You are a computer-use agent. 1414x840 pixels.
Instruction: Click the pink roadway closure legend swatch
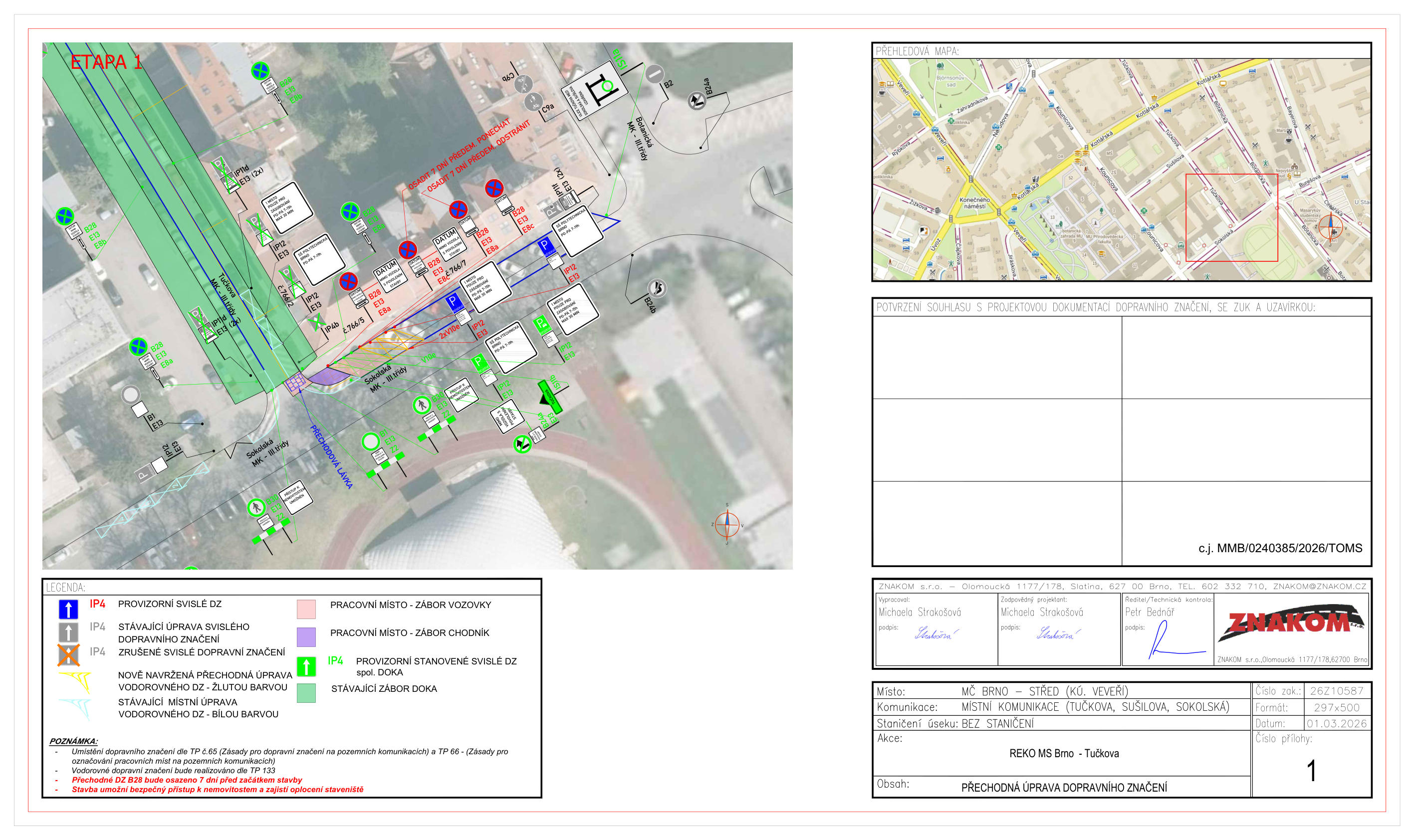pyautogui.click(x=306, y=609)
